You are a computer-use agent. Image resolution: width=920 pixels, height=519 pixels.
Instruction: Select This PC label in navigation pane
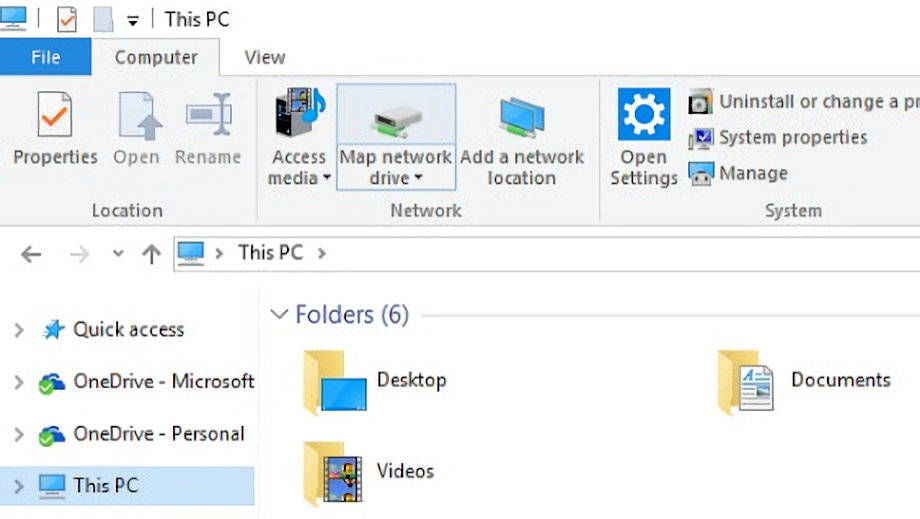106,486
